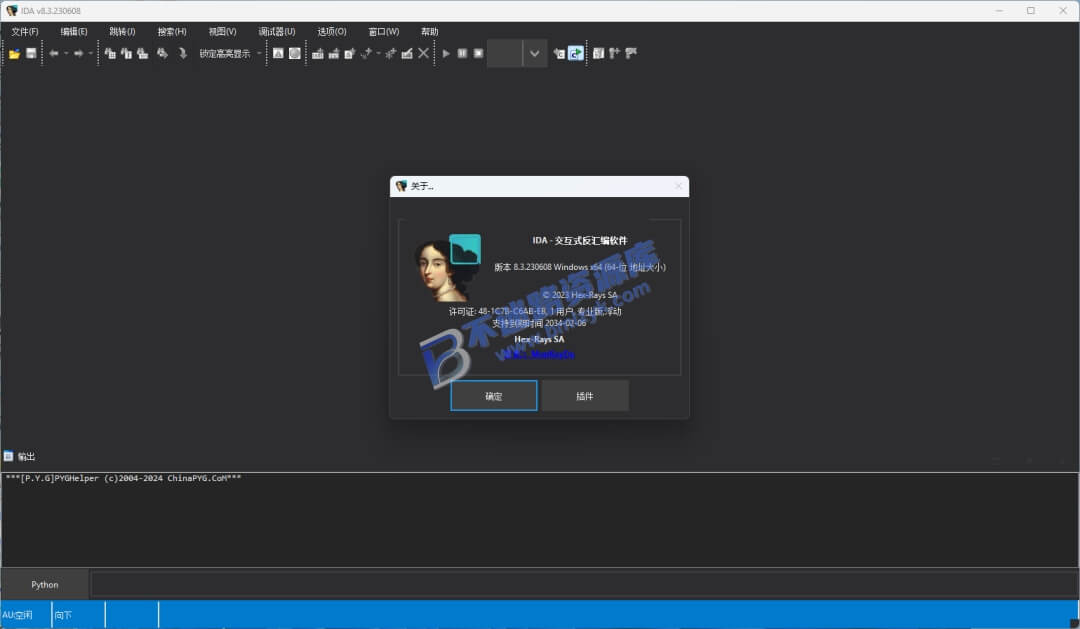The width and height of the screenshot is (1080, 629).
Task: Click the 插件 button in About dialog
Action: [585, 395]
